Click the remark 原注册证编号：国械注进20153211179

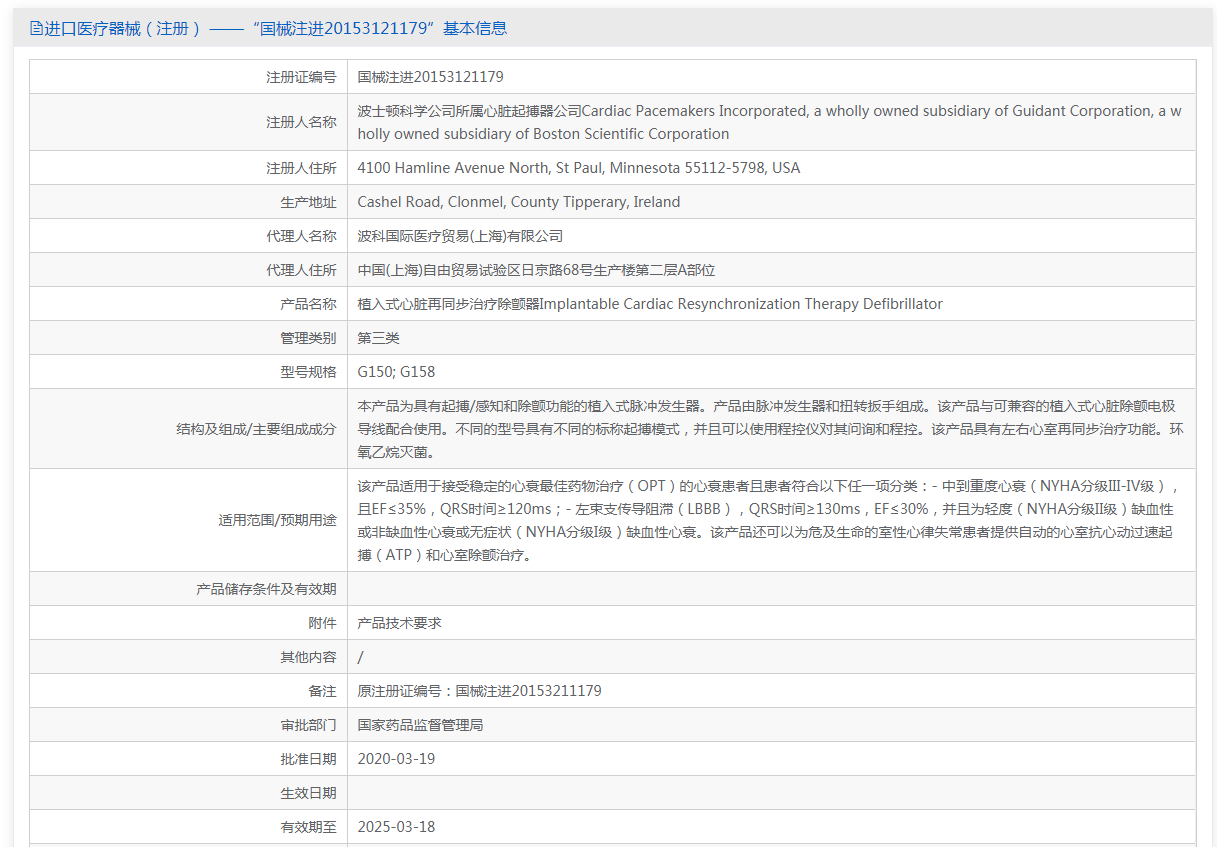(480, 691)
